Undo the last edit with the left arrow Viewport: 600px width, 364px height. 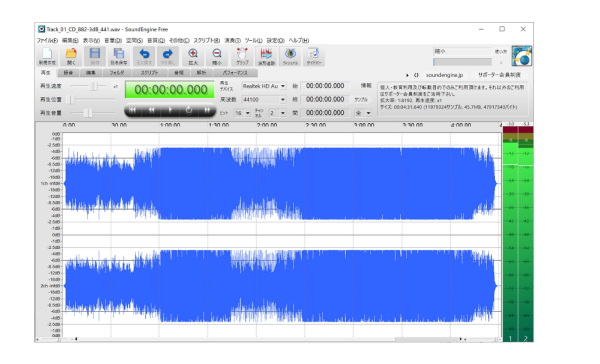(x=144, y=56)
